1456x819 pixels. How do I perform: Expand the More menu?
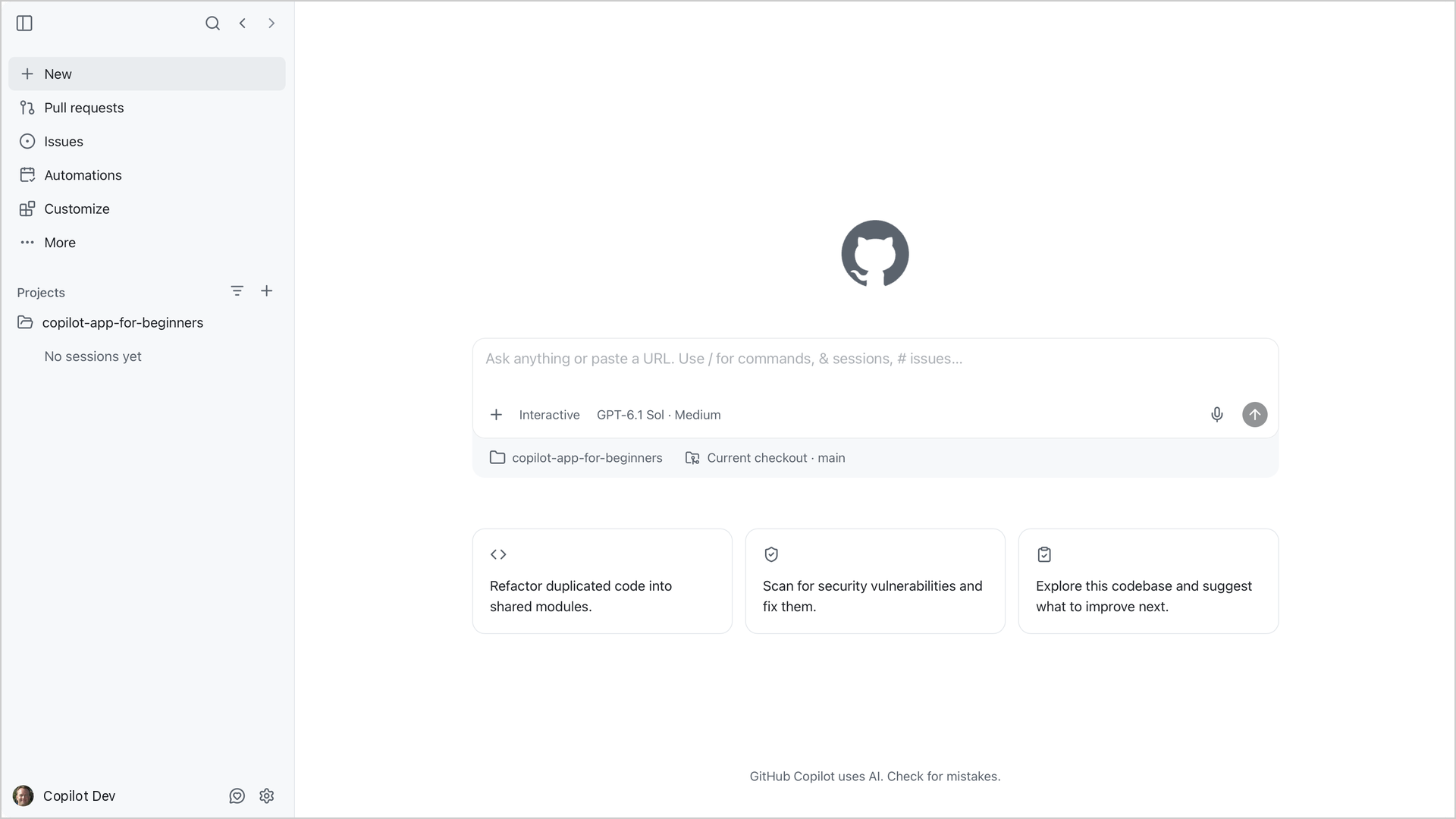tap(147, 243)
